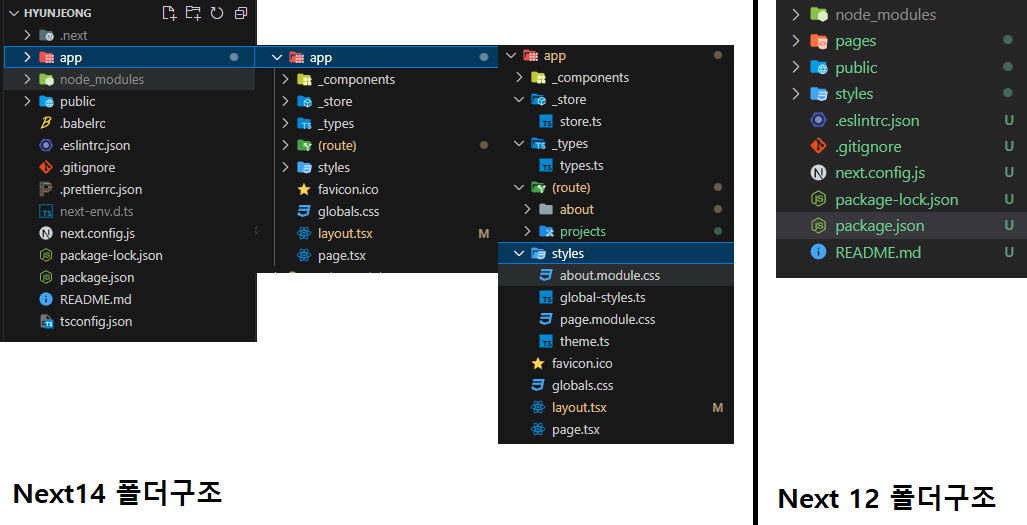This screenshot has width=1027, height=525.
Task: Click the CSS icon of page.module.css
Action: pyautogui.click(x=546, y=319)
